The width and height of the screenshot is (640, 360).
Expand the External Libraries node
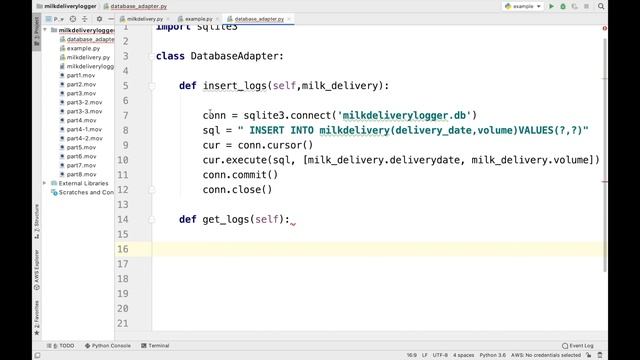pos(45,183)
